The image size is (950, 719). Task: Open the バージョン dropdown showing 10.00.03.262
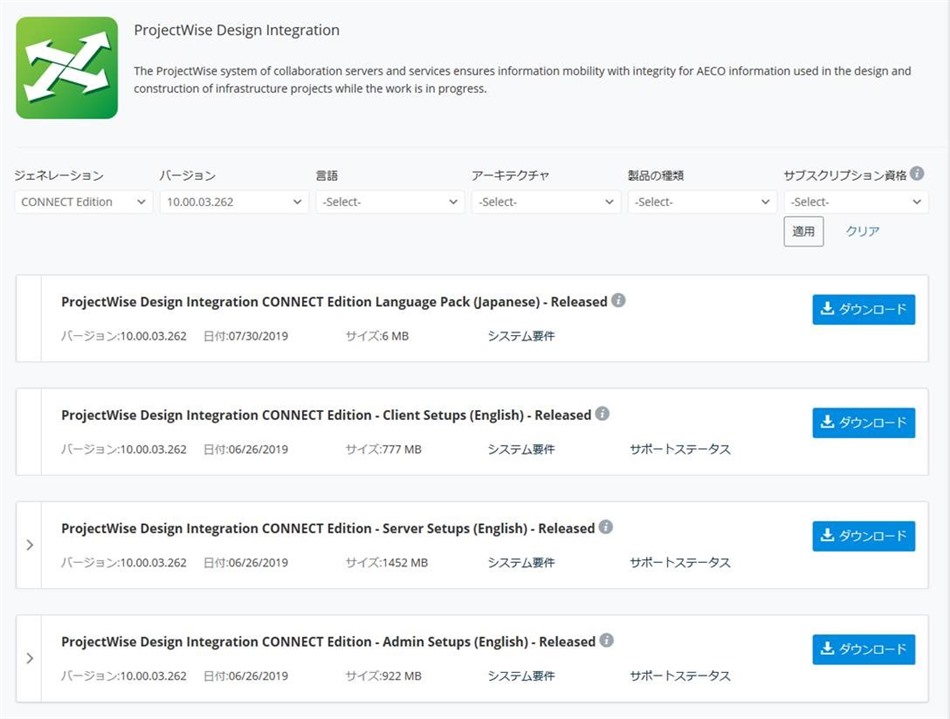[x=233, y=201]
